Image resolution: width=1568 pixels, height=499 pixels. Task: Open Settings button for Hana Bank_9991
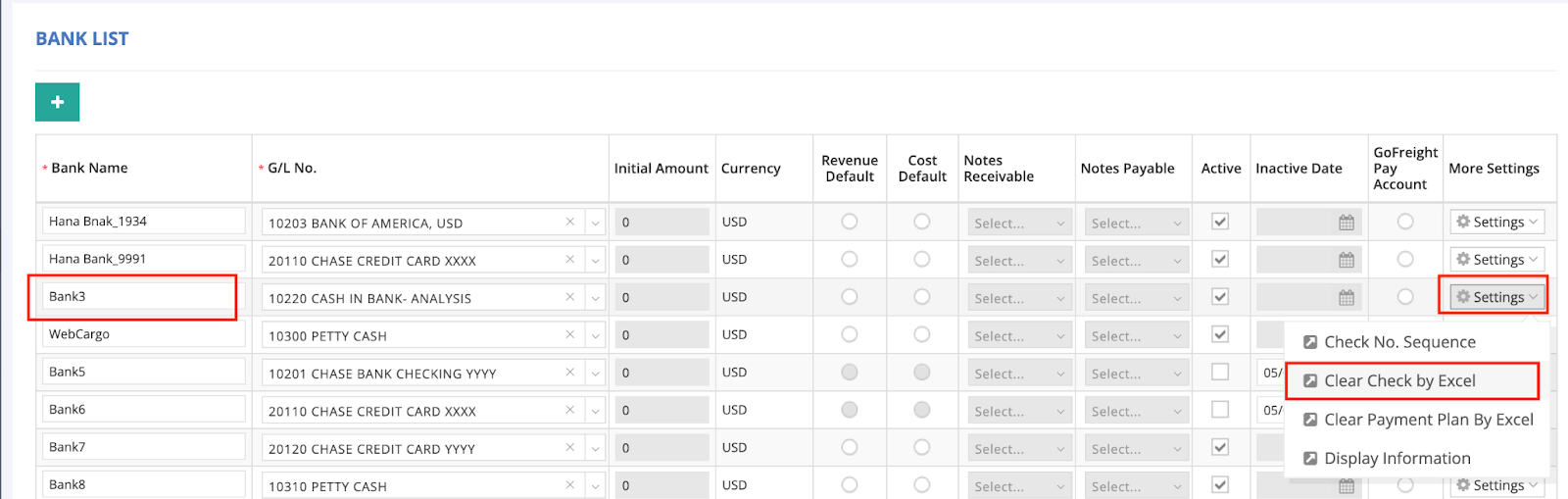tap(1496, 260)
